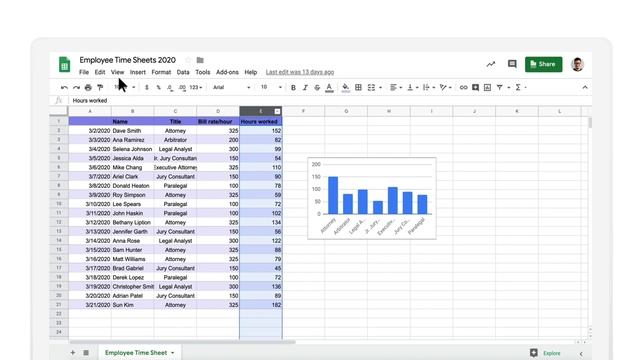Toggle bold formatting
Screen dimensions: 640x360
(293, 87)
